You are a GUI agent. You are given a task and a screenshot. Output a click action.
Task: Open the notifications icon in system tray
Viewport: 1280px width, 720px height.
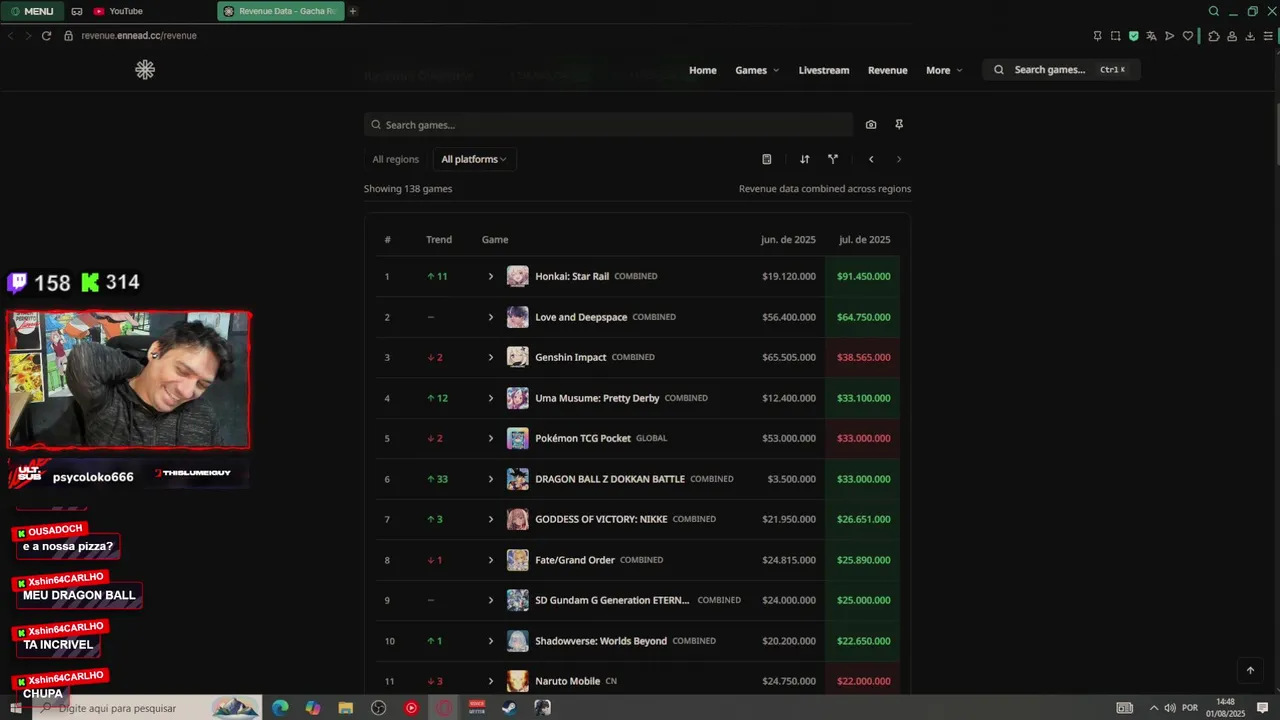click(1262, 708)
